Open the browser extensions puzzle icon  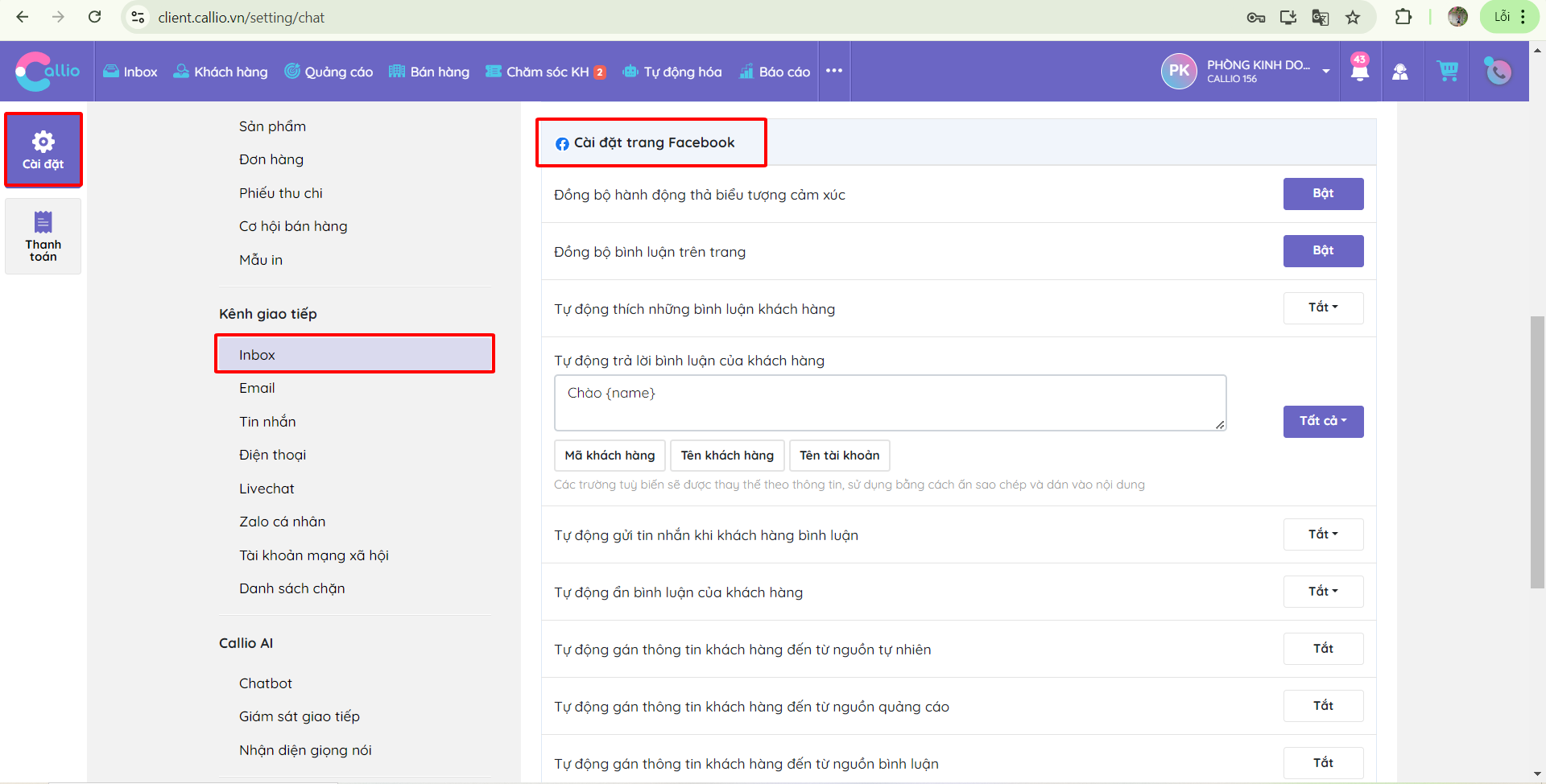click(x=1403, y=17)
